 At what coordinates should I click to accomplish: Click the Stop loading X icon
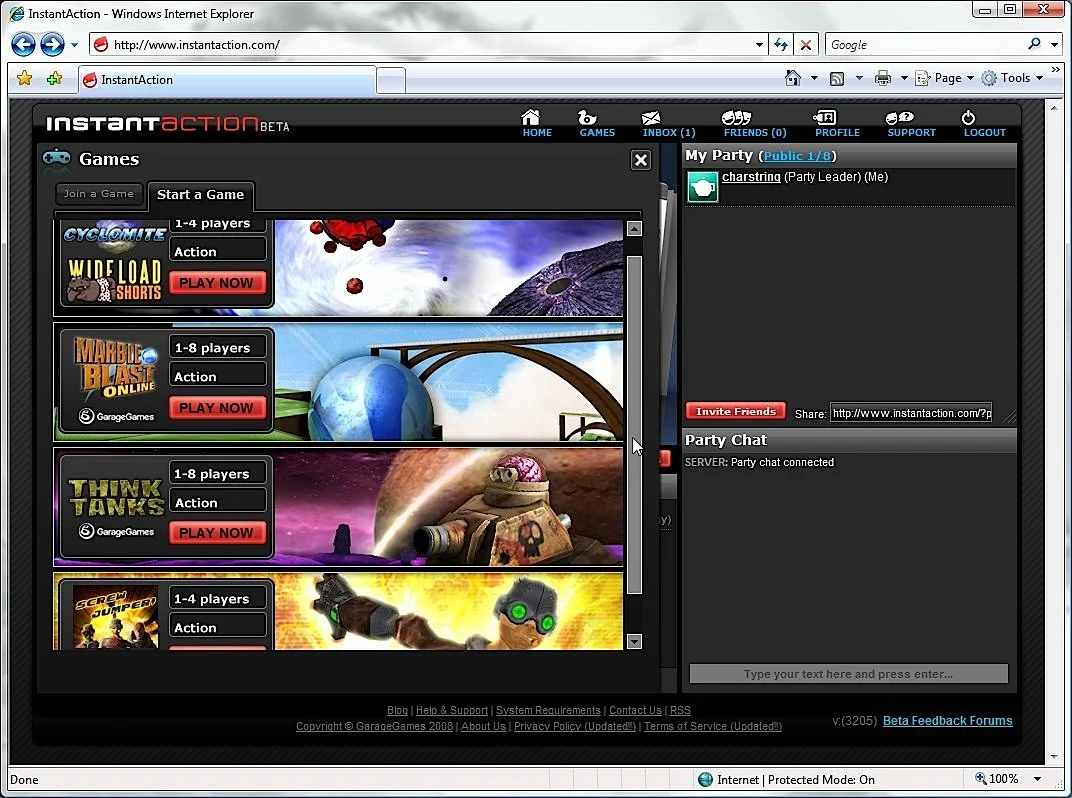click(806, 45)
